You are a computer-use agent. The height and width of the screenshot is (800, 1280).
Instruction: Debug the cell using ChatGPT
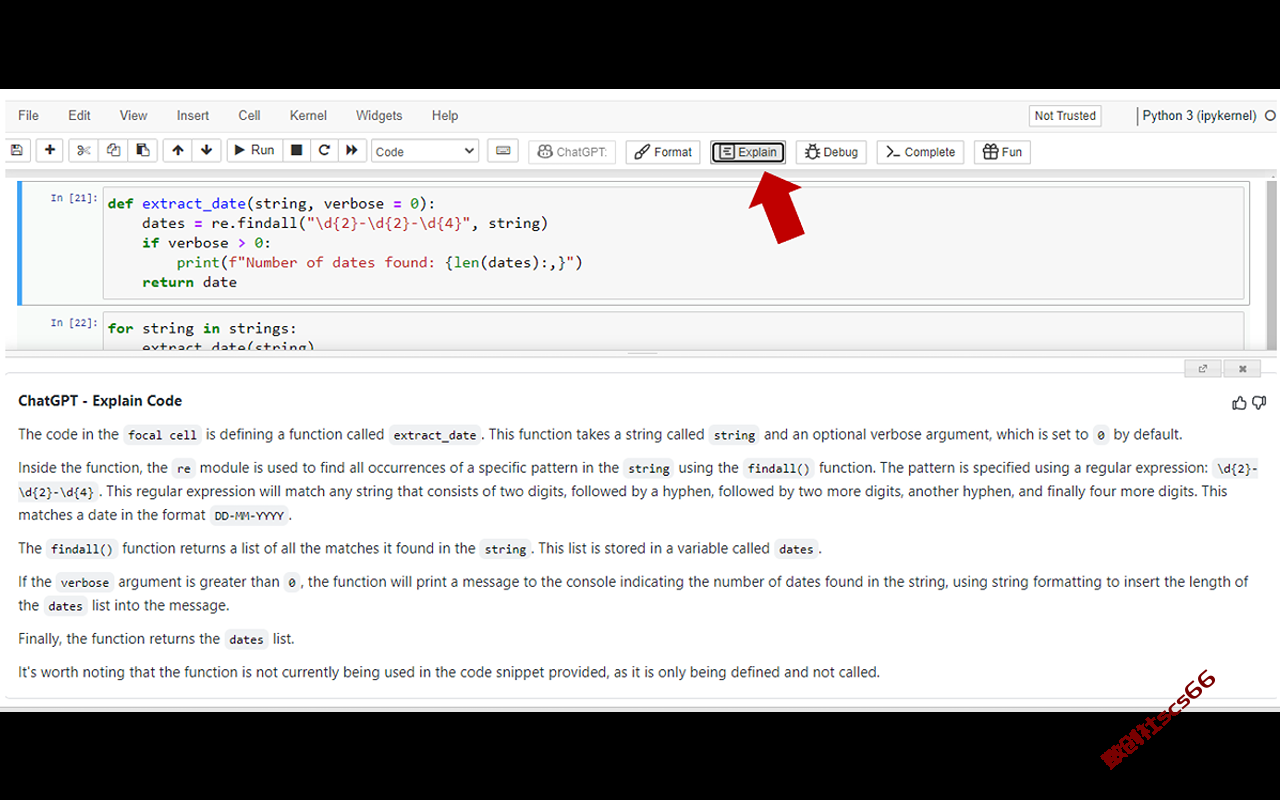pyautogui.click(x=831, y=152)
